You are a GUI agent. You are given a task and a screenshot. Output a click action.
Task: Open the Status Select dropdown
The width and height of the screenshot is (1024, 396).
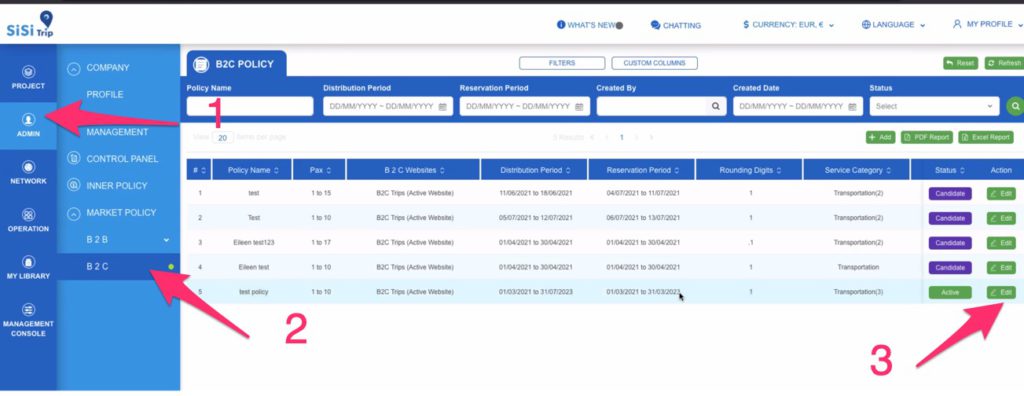934,107
